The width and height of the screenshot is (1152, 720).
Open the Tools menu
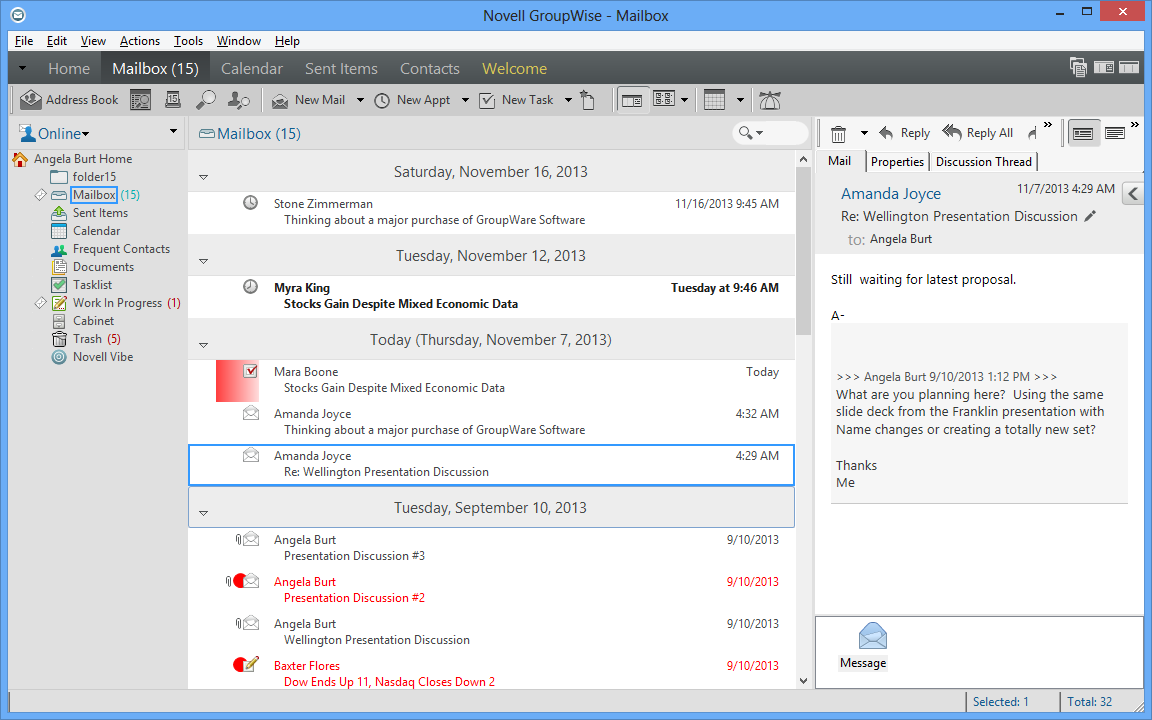[x=188, y=41]
